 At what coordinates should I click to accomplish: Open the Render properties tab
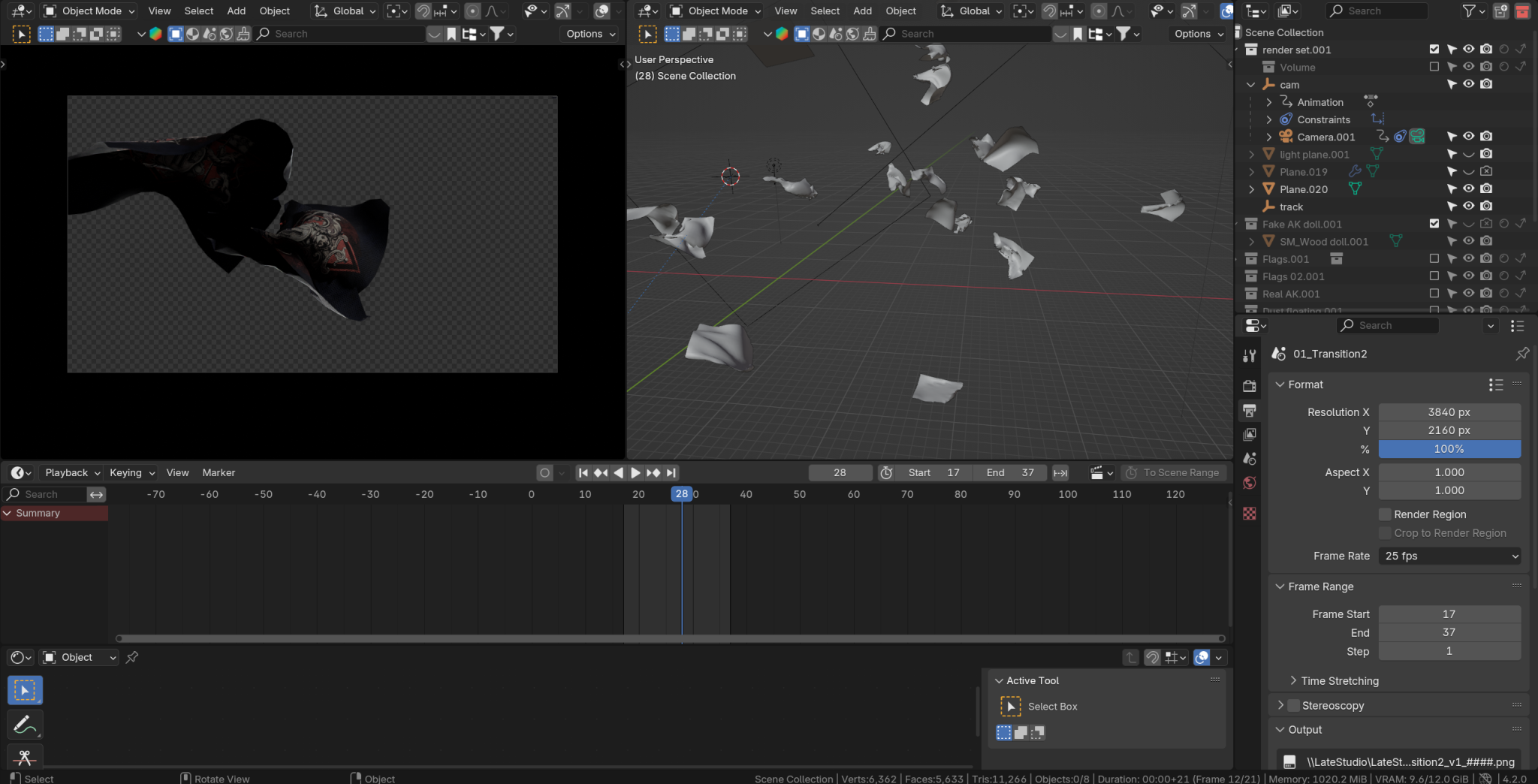pos(1250,386)
